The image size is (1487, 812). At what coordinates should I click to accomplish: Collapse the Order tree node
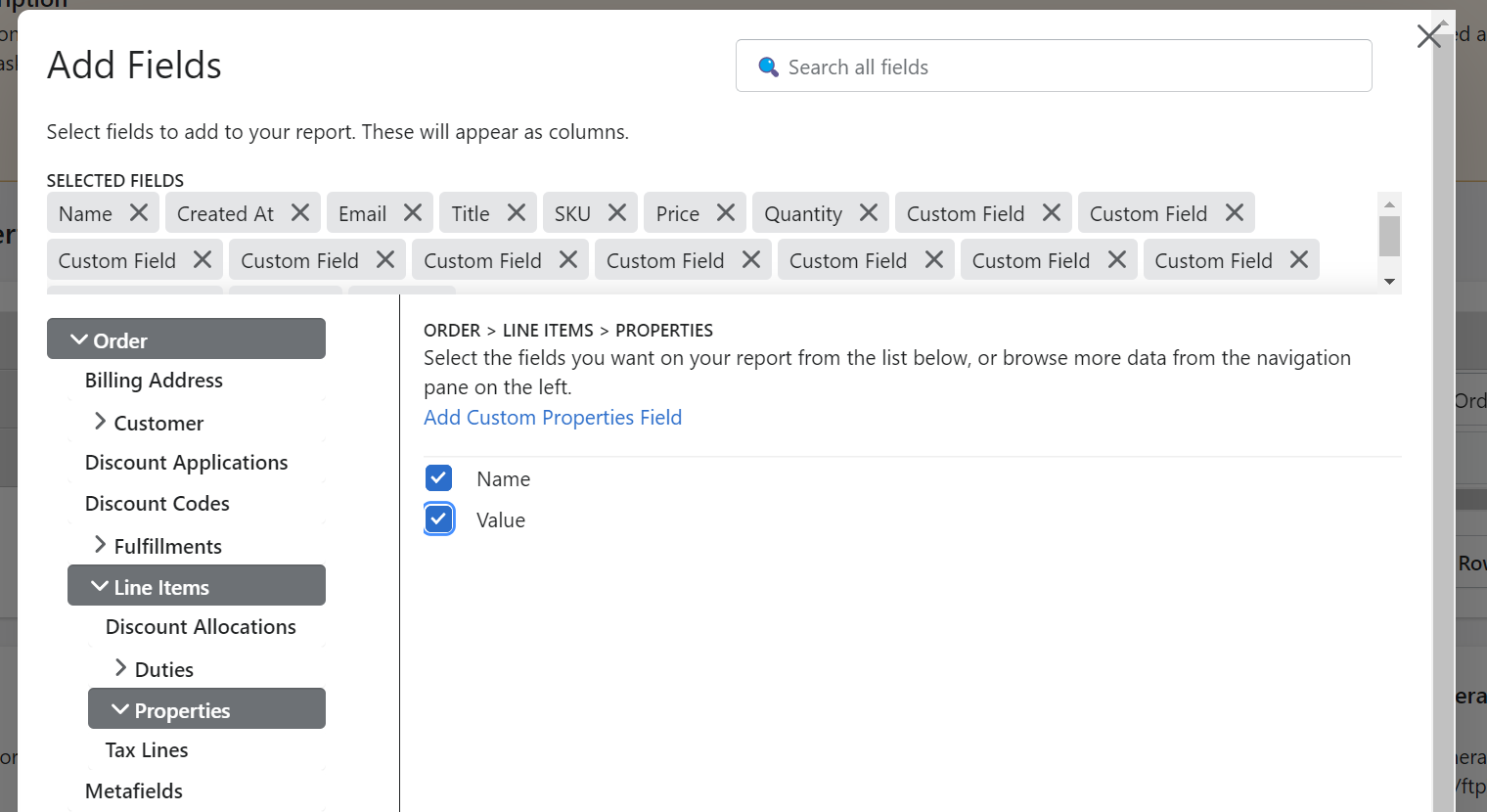coord(79,339)
